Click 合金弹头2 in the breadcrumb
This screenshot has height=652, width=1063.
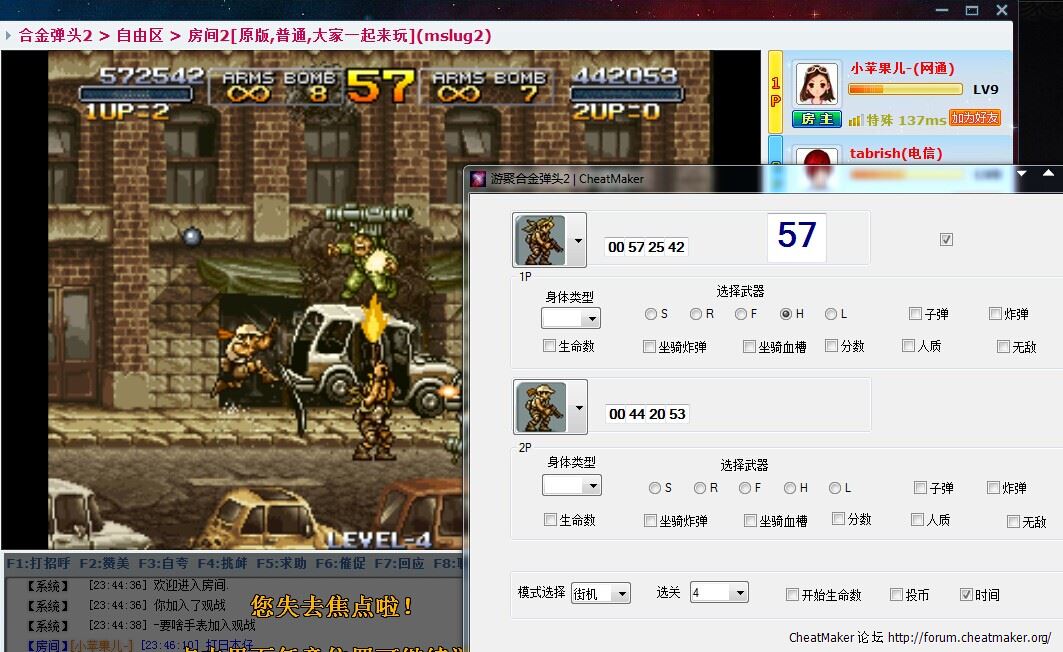point(55,36)
